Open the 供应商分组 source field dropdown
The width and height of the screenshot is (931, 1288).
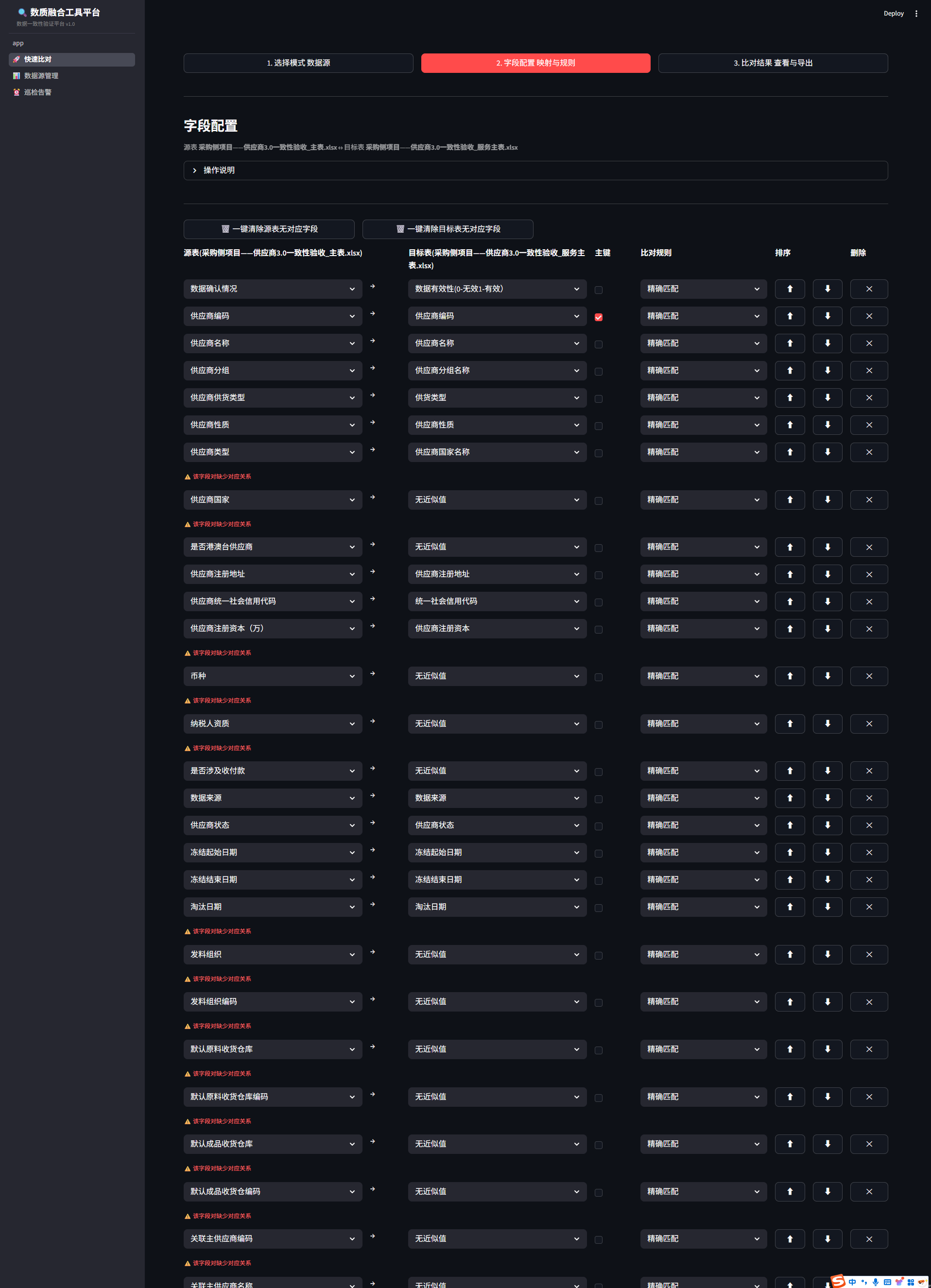[x=272, y=371]
